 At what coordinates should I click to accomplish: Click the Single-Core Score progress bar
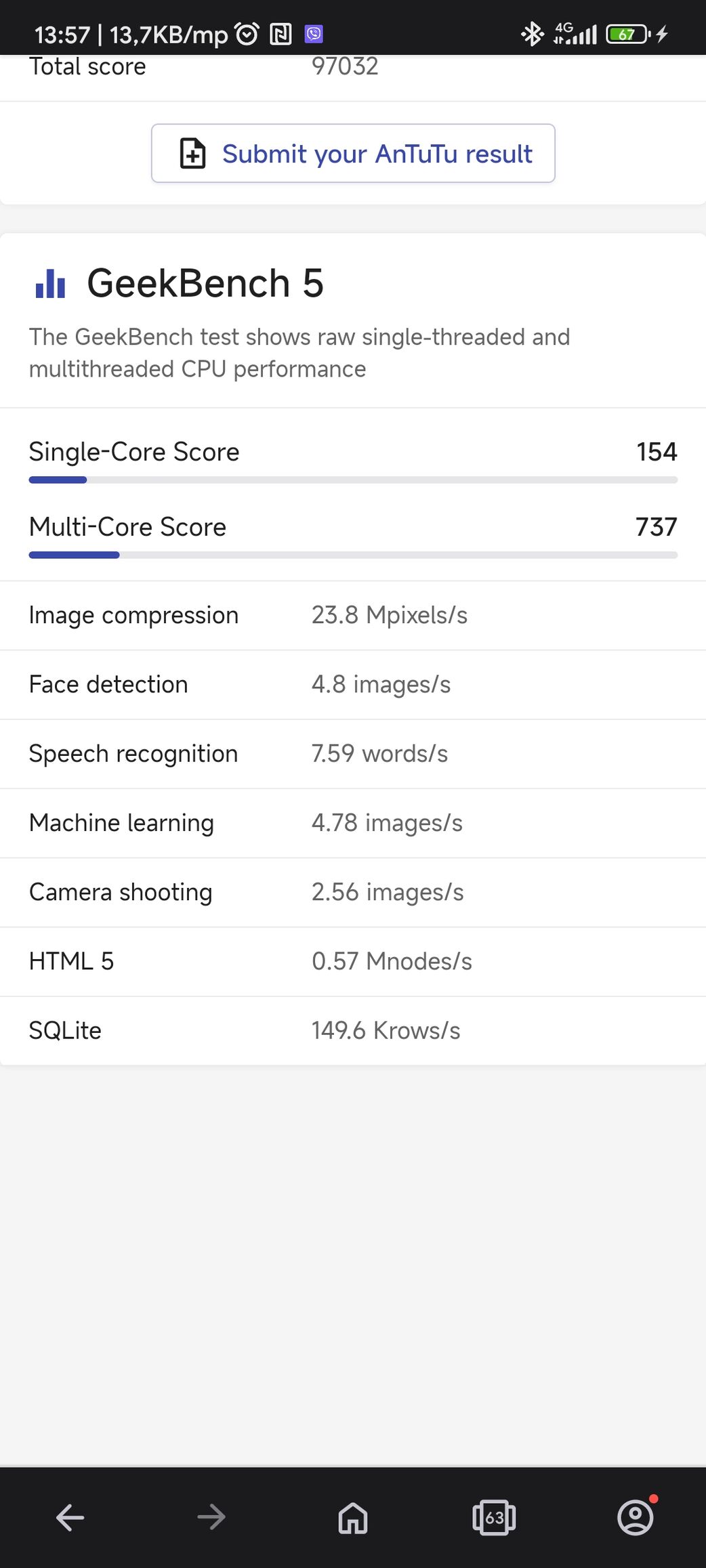point(353,480)
